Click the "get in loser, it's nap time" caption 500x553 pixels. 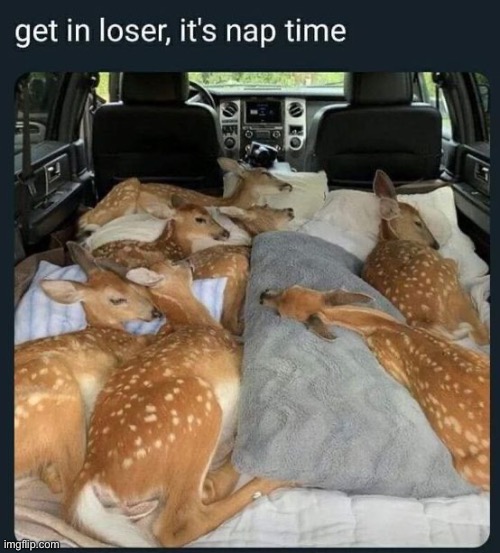click(180, 31)
